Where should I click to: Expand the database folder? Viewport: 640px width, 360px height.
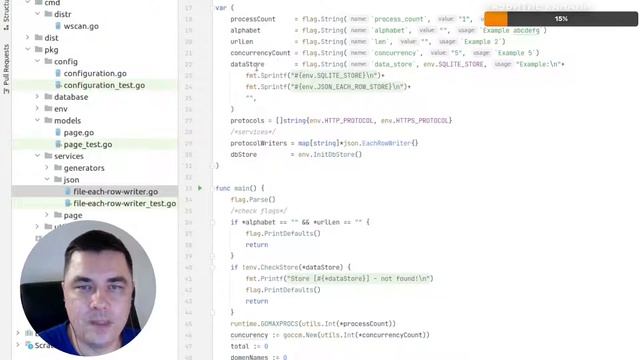(38, 97)
